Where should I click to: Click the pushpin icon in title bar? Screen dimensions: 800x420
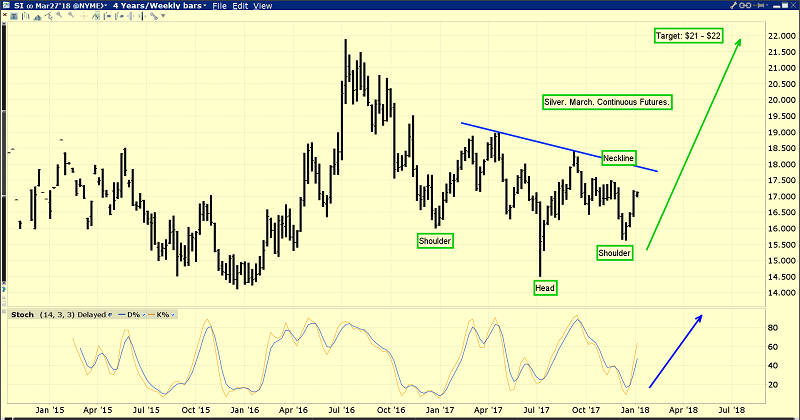[x=758, y=6]
